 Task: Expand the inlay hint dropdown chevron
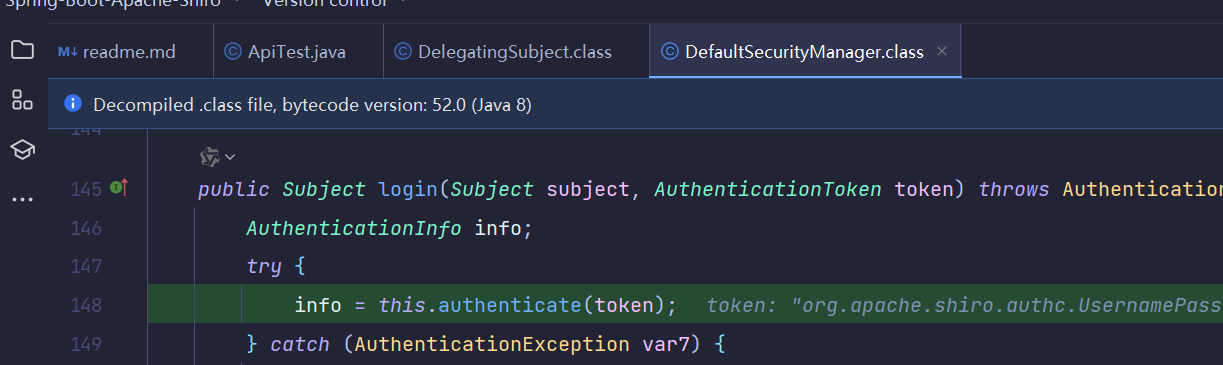coord(230,157)
